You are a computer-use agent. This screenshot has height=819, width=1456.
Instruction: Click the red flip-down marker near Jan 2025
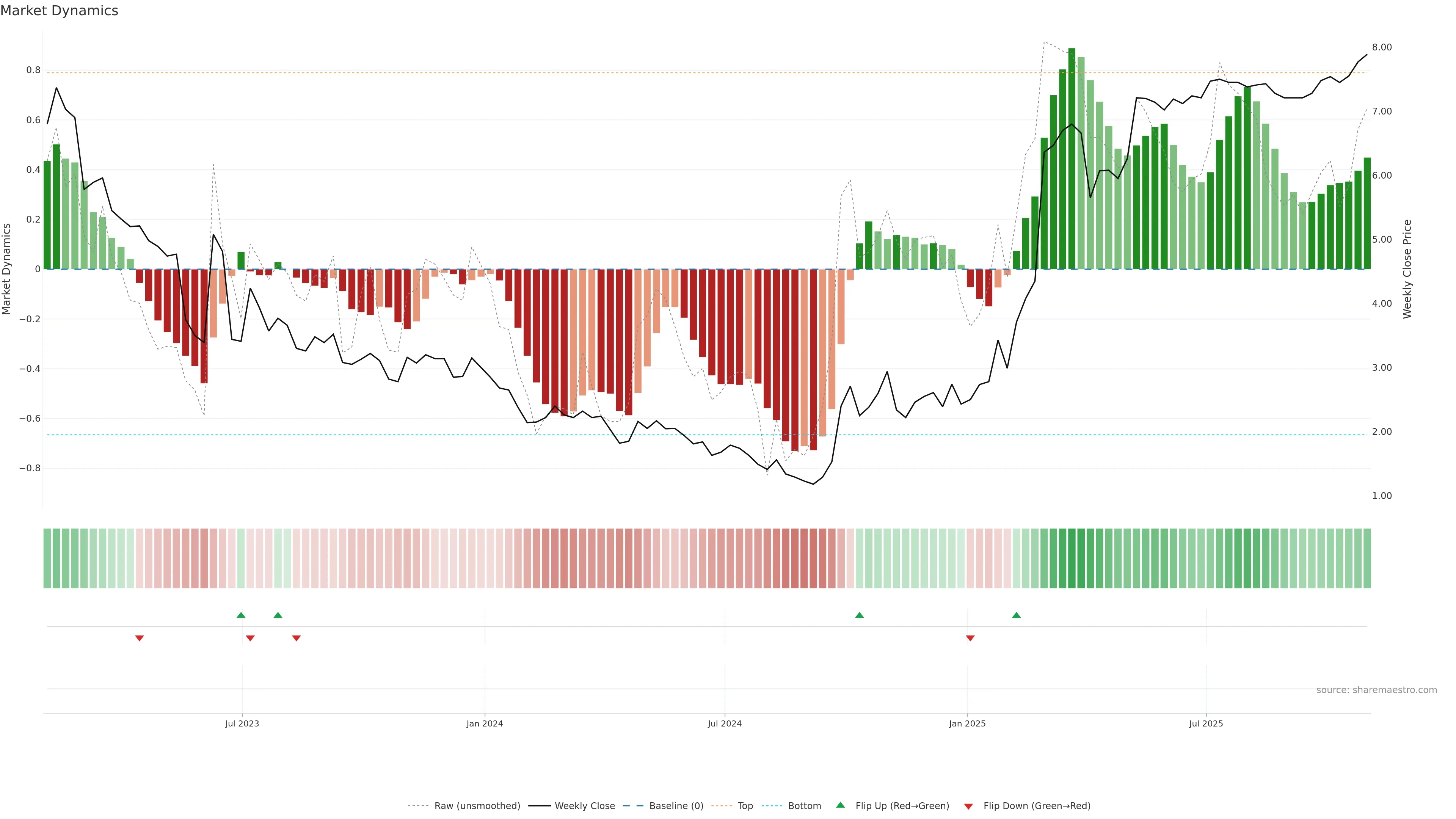pos(970,638)
